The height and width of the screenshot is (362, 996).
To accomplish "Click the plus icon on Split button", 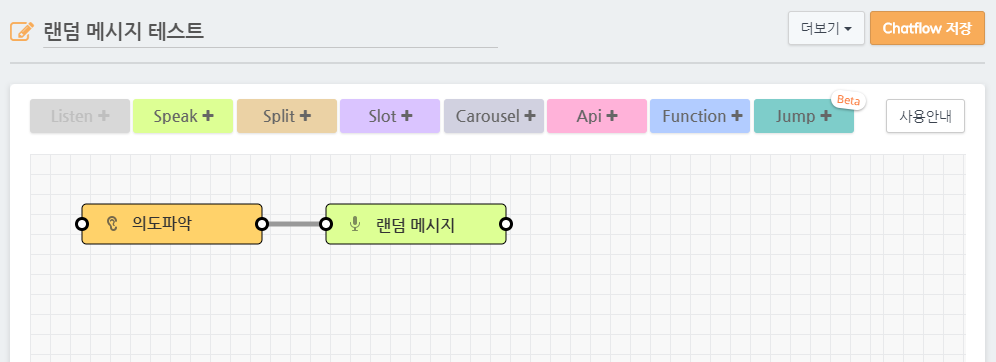I will coord(305,116).
